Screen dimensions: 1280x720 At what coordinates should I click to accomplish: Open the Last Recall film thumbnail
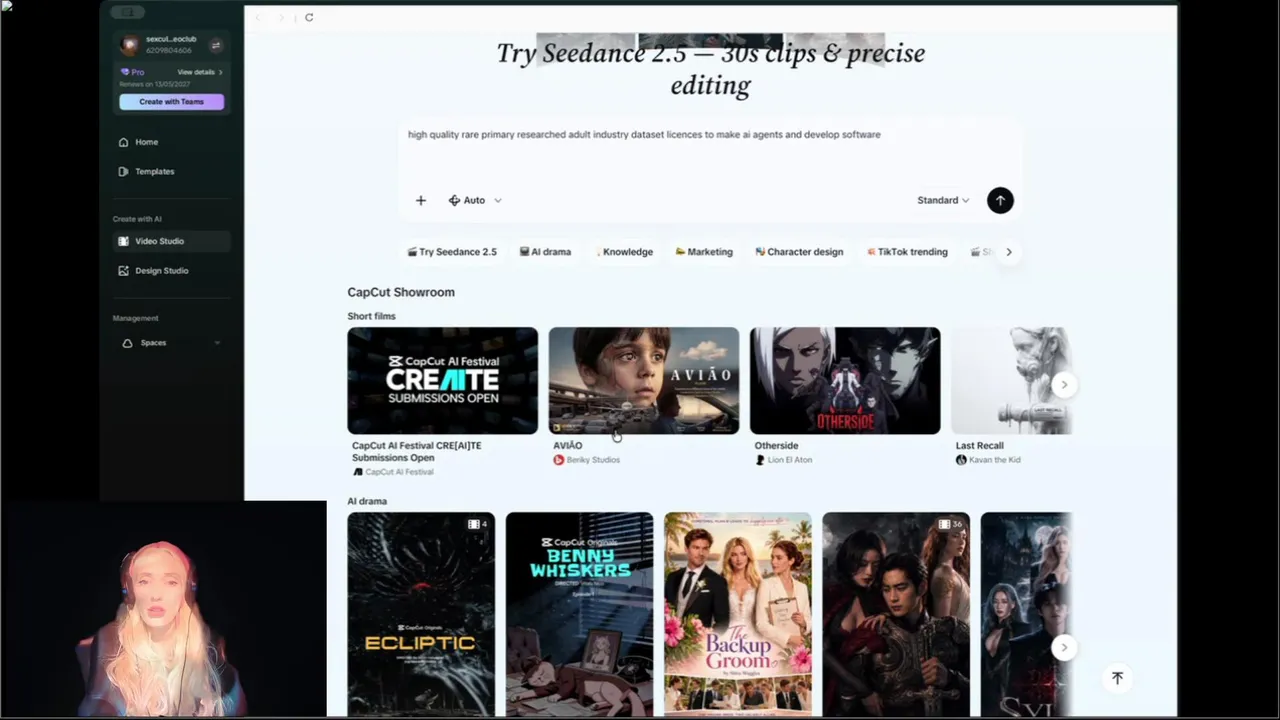click(x=1011, y=380)
